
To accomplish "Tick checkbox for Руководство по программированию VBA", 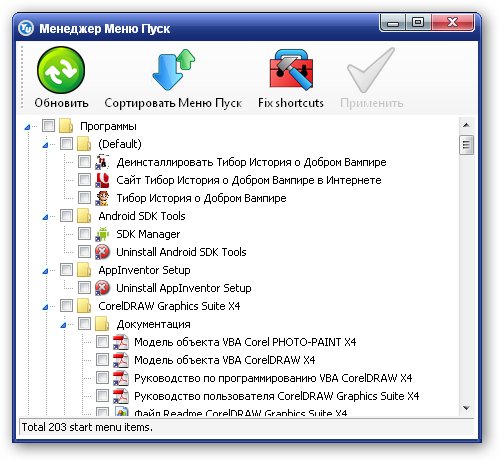I will tap(102, 378).
